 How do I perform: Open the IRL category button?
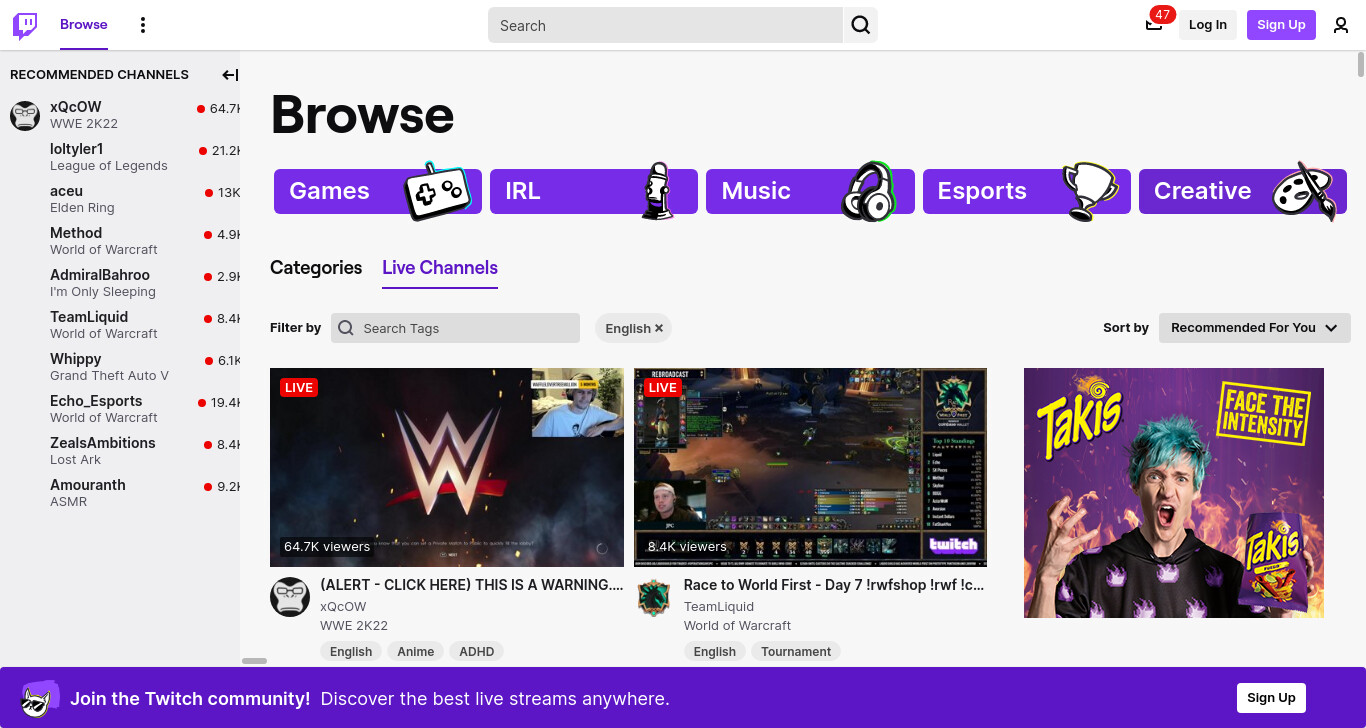[594, 191]
